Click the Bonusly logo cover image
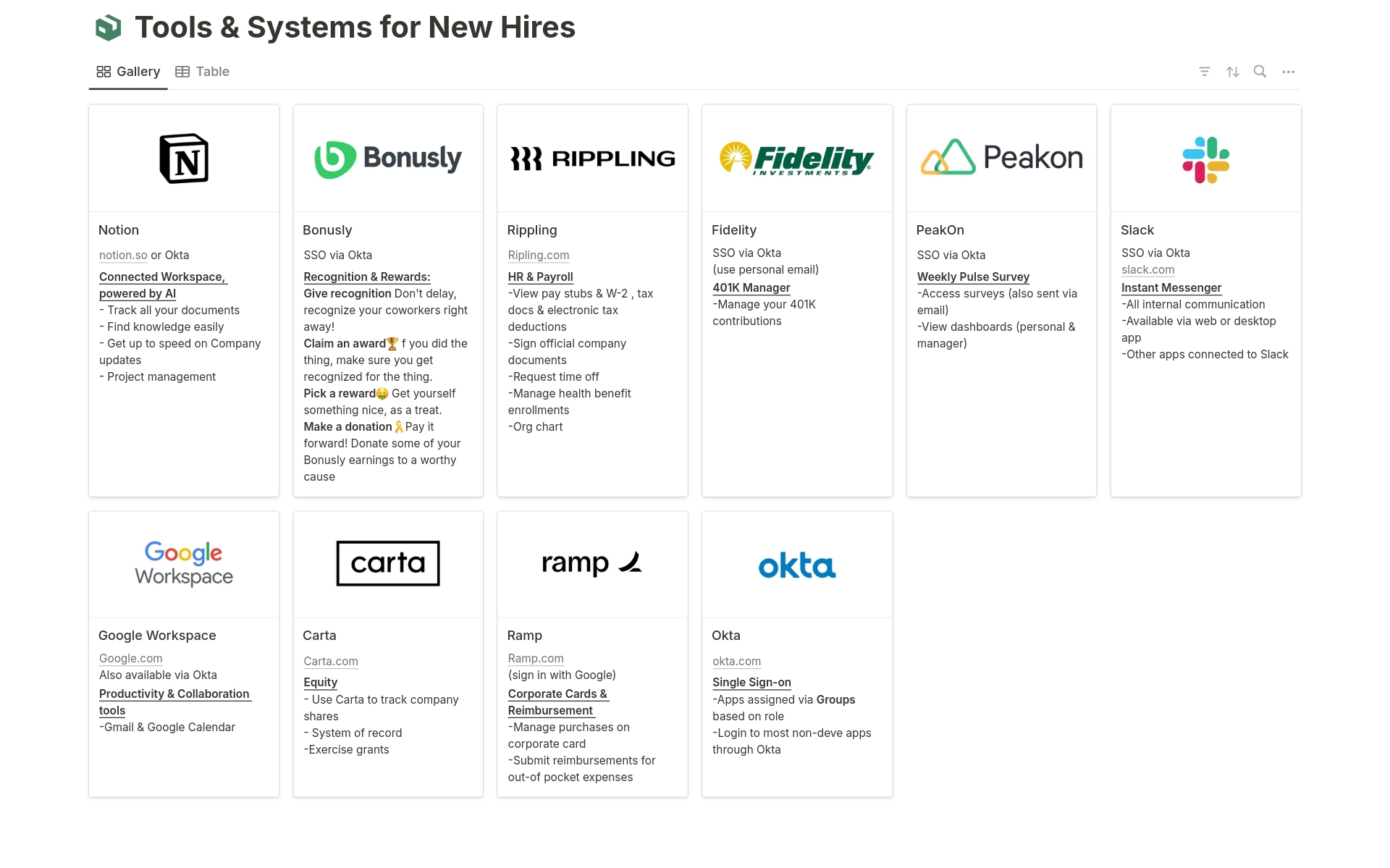Screen dimensions: 1390x868 [x=388, y=159]
